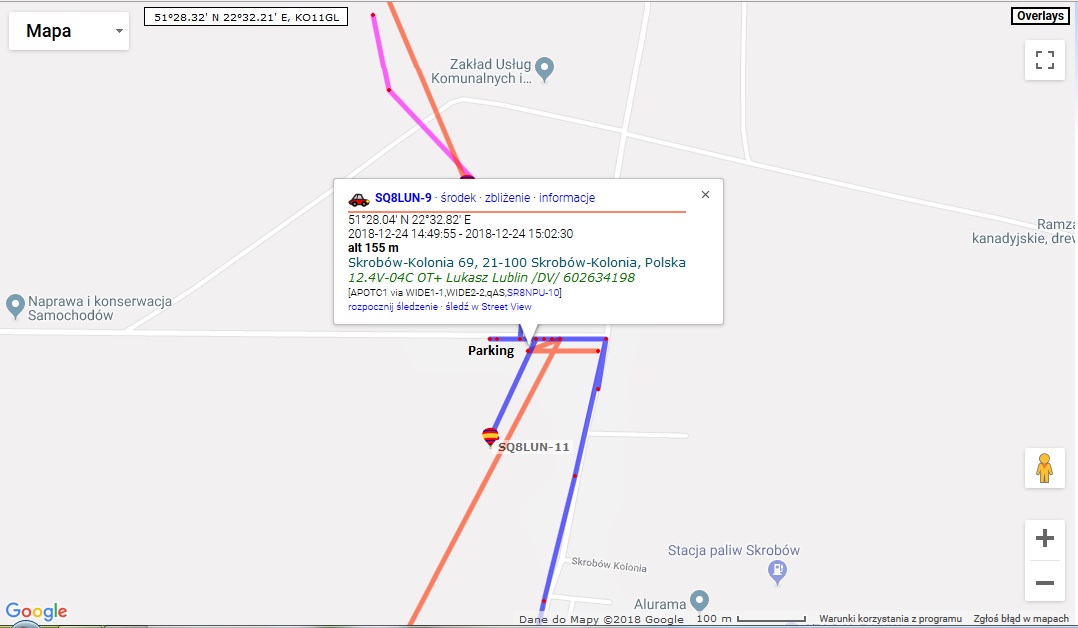Click the zbliżenie link
Screen dimensions: 1078x628
507,198
